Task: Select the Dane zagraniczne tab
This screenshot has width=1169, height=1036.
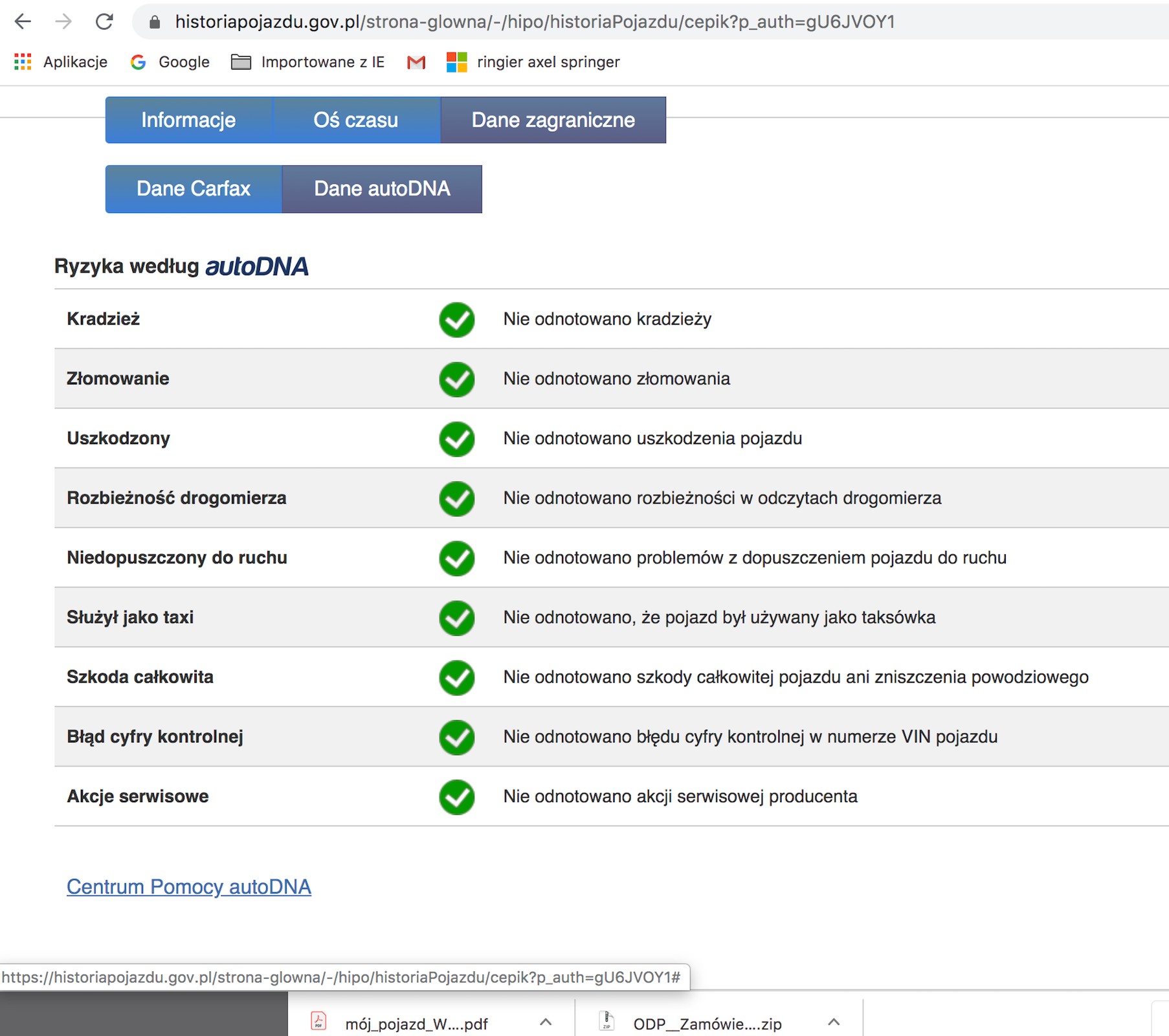Action: point(553,120)
